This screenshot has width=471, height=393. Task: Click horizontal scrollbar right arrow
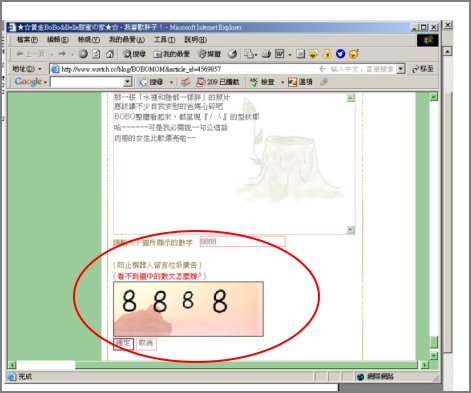point(425,365)
